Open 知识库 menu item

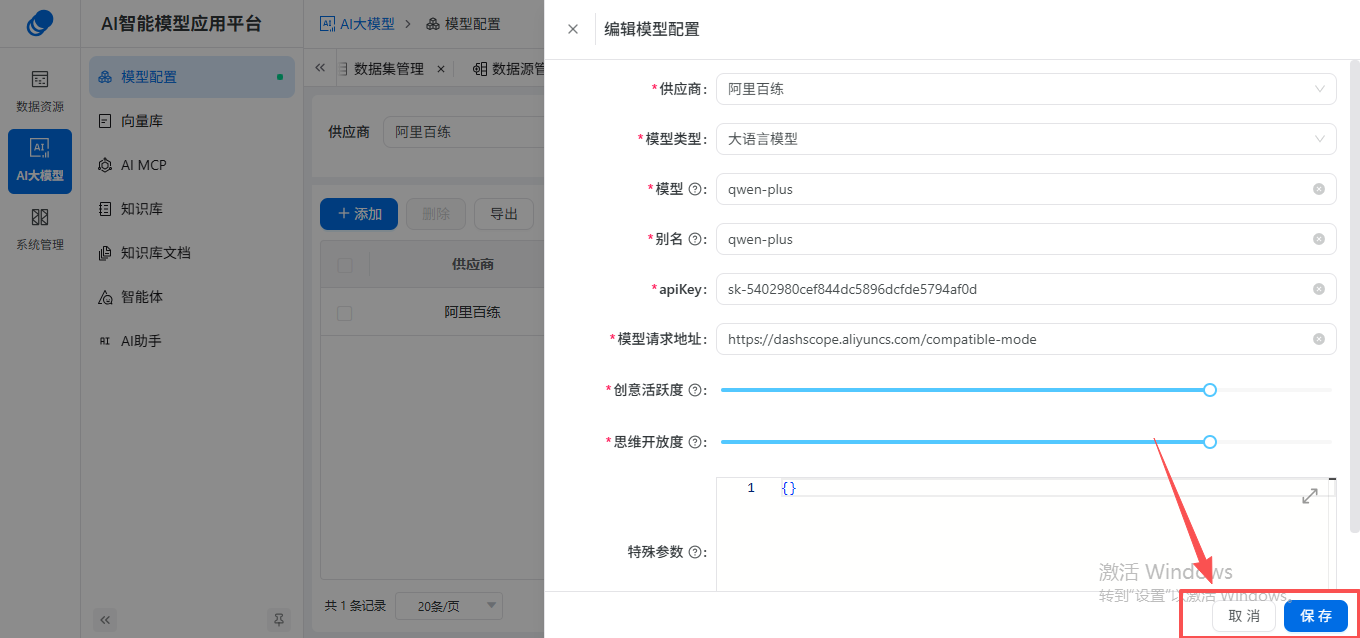[192, 209]
